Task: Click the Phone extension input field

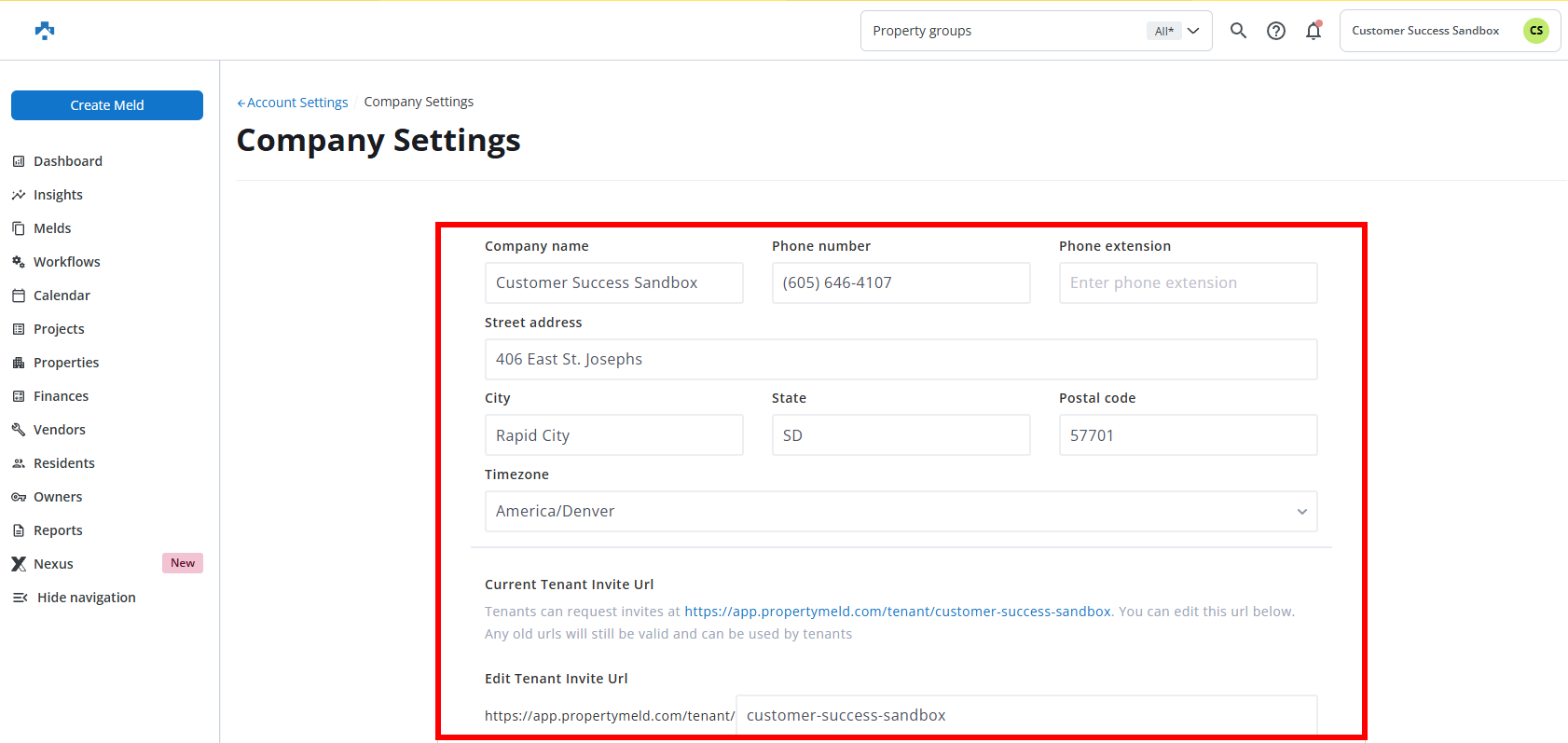Action: [1188, 283]
